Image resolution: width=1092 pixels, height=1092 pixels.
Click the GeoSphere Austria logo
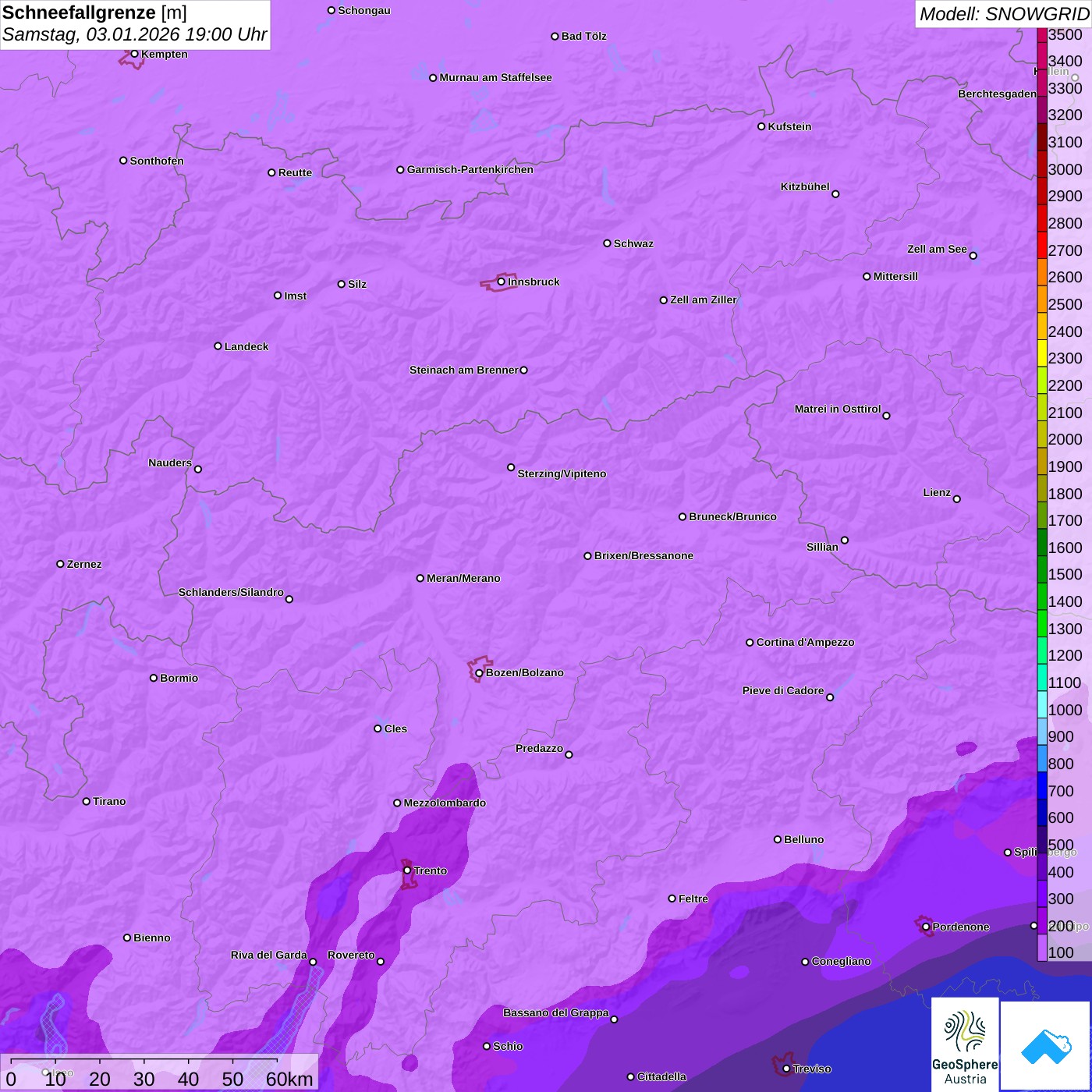(965, 1044)
